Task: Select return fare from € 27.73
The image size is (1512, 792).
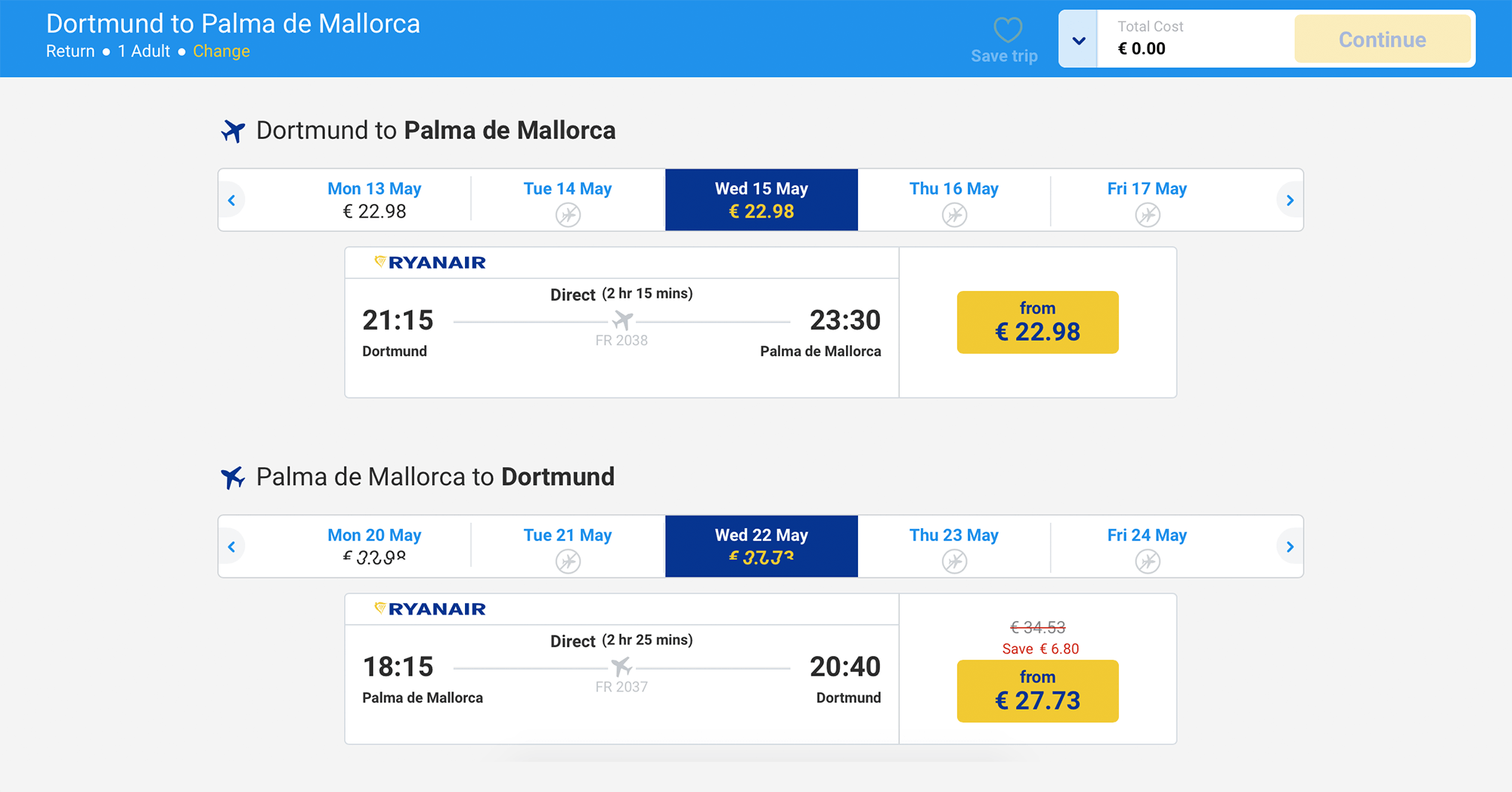Action: [1037, 691]
